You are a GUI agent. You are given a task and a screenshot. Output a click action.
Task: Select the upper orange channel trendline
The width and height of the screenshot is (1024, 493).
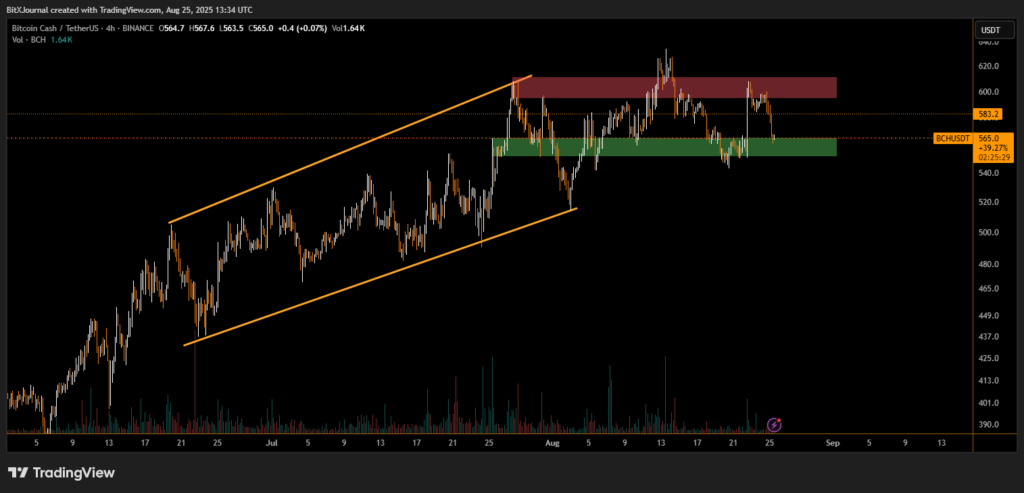[350, 148]
